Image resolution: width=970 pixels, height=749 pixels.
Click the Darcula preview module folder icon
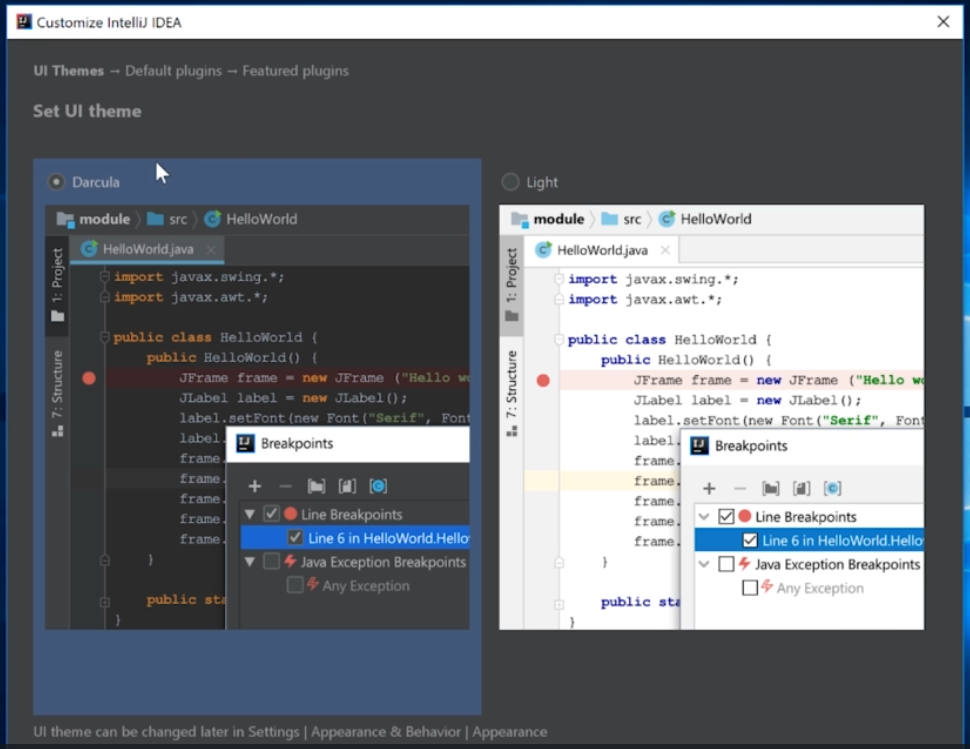[x=66, y=219]
